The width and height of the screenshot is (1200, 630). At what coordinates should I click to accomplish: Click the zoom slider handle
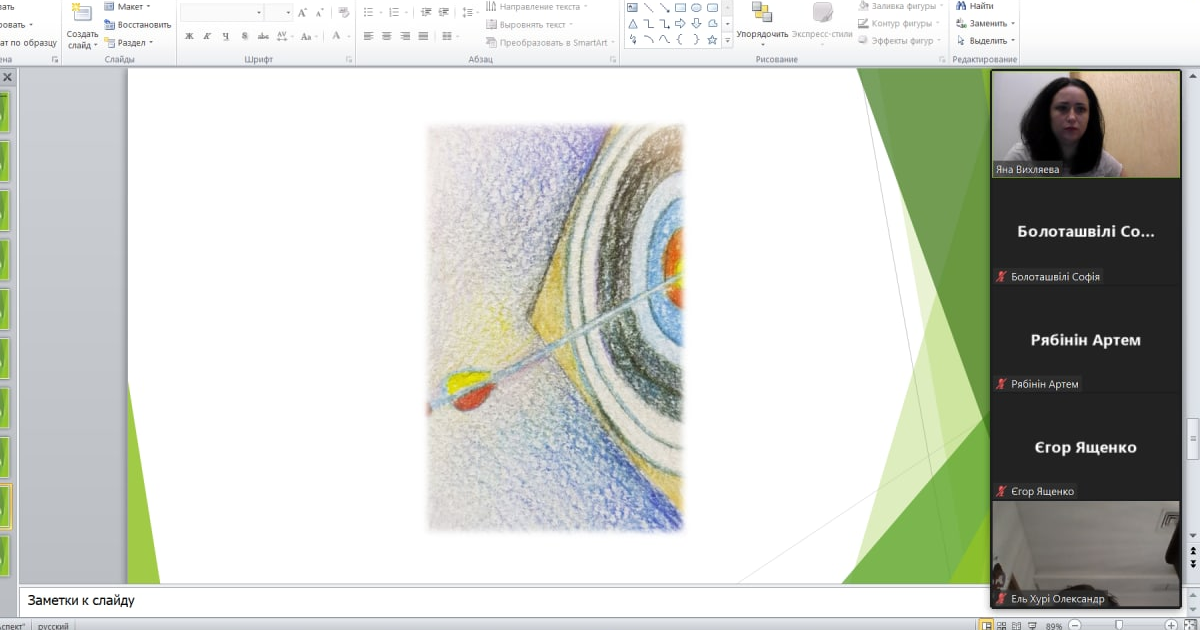coord(1119,625)
